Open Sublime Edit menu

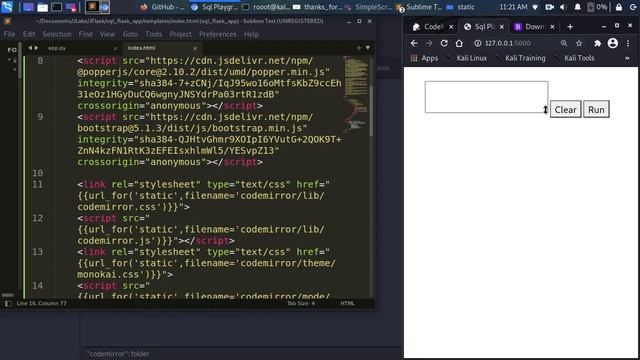(29, 34)
